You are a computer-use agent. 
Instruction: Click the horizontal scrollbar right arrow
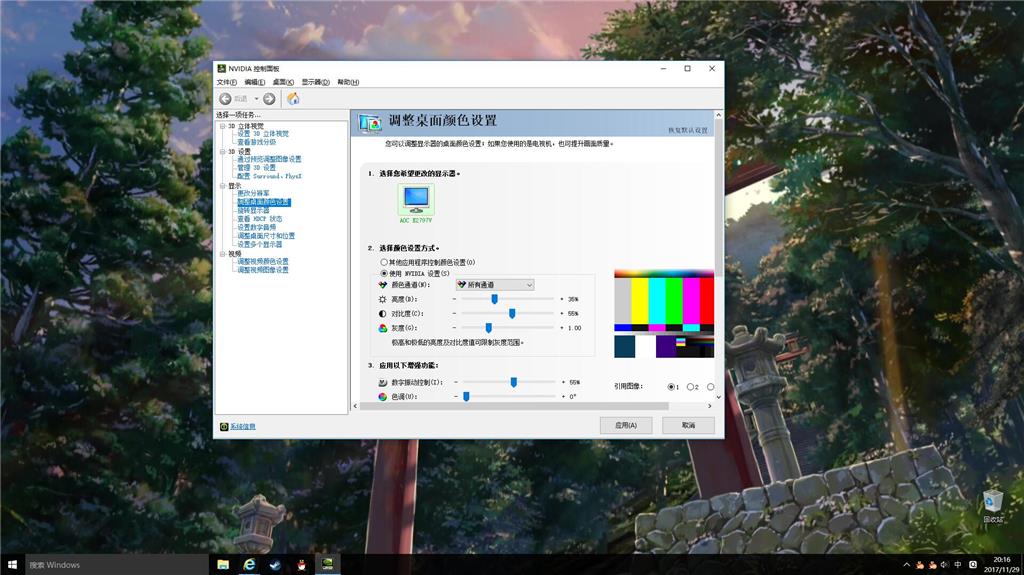(x=710, y=406)
